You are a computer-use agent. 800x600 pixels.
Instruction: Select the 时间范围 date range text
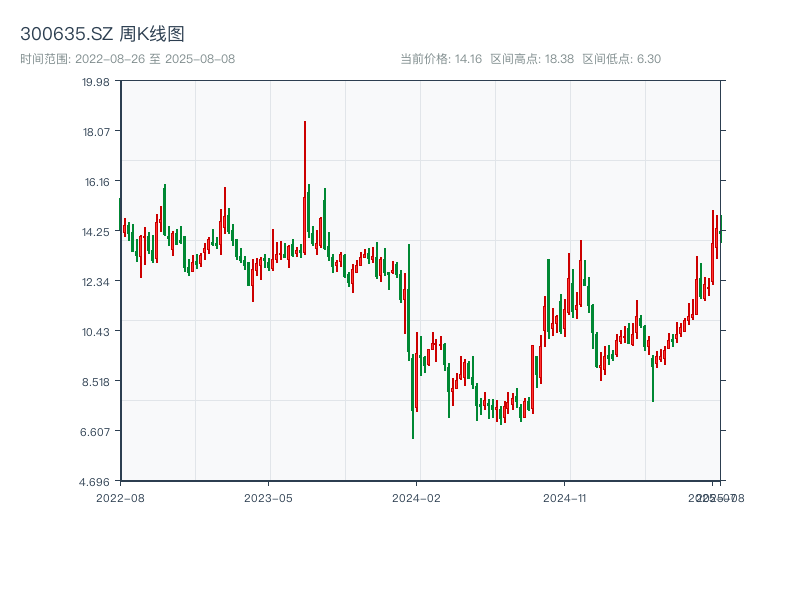[127, 59]
